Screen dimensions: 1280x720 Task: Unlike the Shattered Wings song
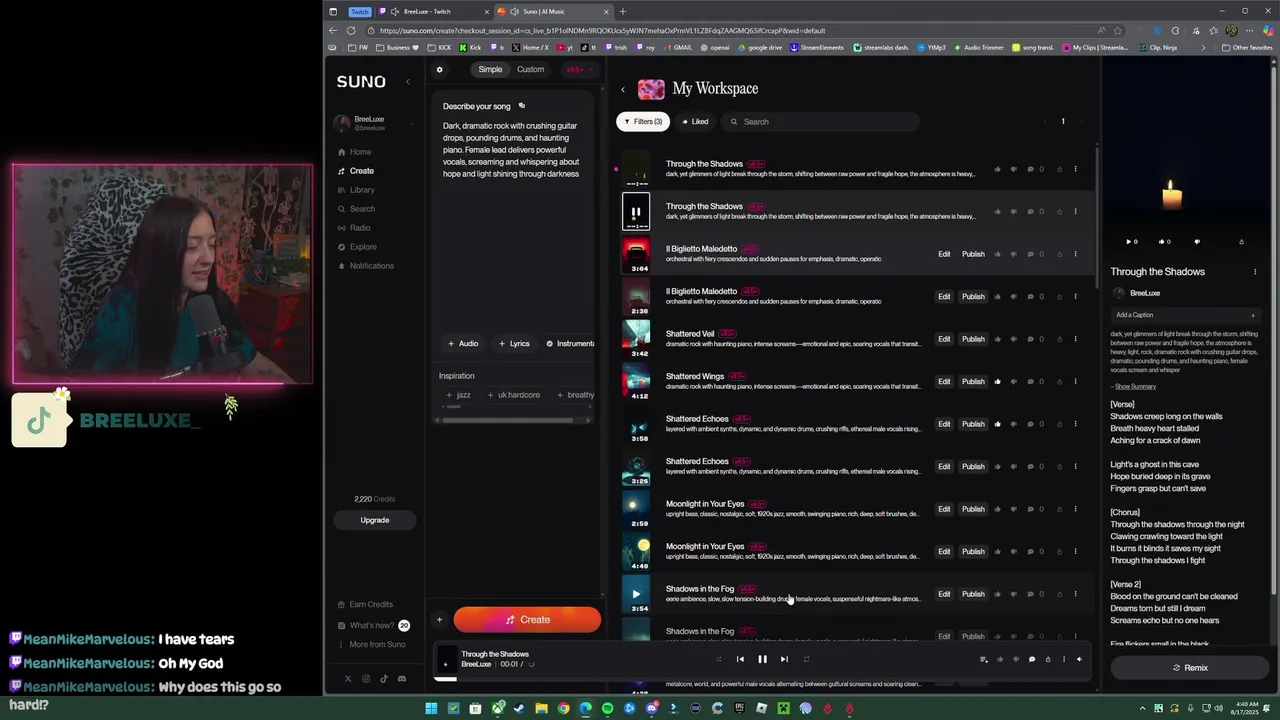998,382
